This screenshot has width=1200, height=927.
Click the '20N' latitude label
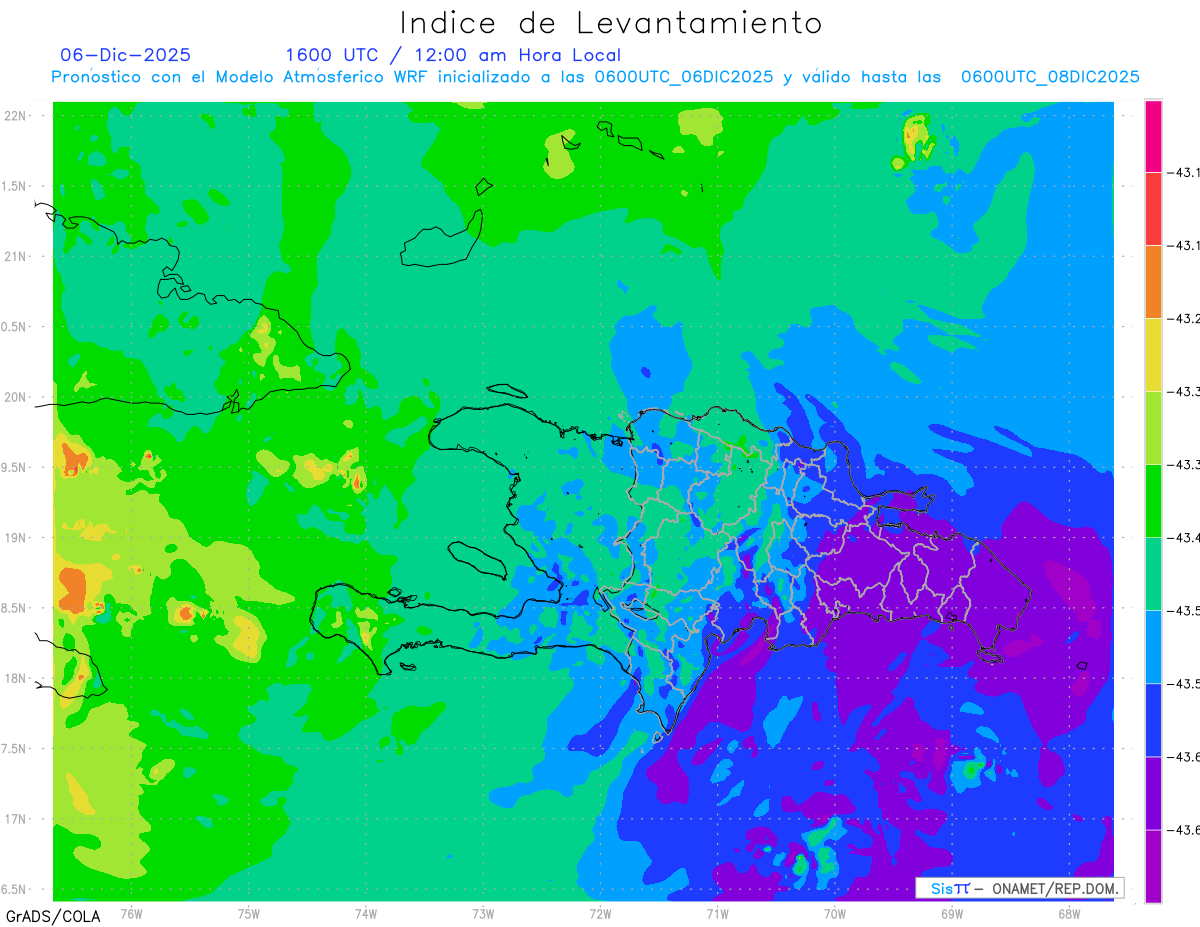pos(14,397)
